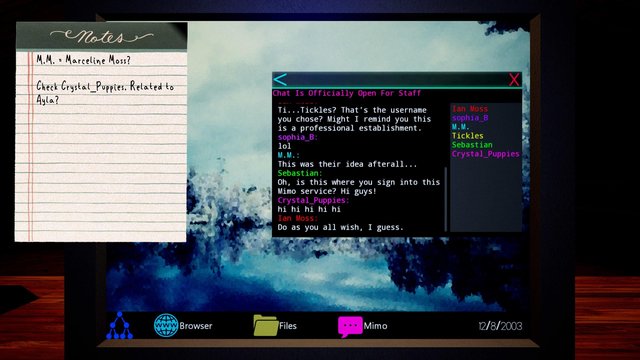Click the Browser label on taskbar
Image resolution: width=640 pixels, height=360 pixels.
pos(196,326)
